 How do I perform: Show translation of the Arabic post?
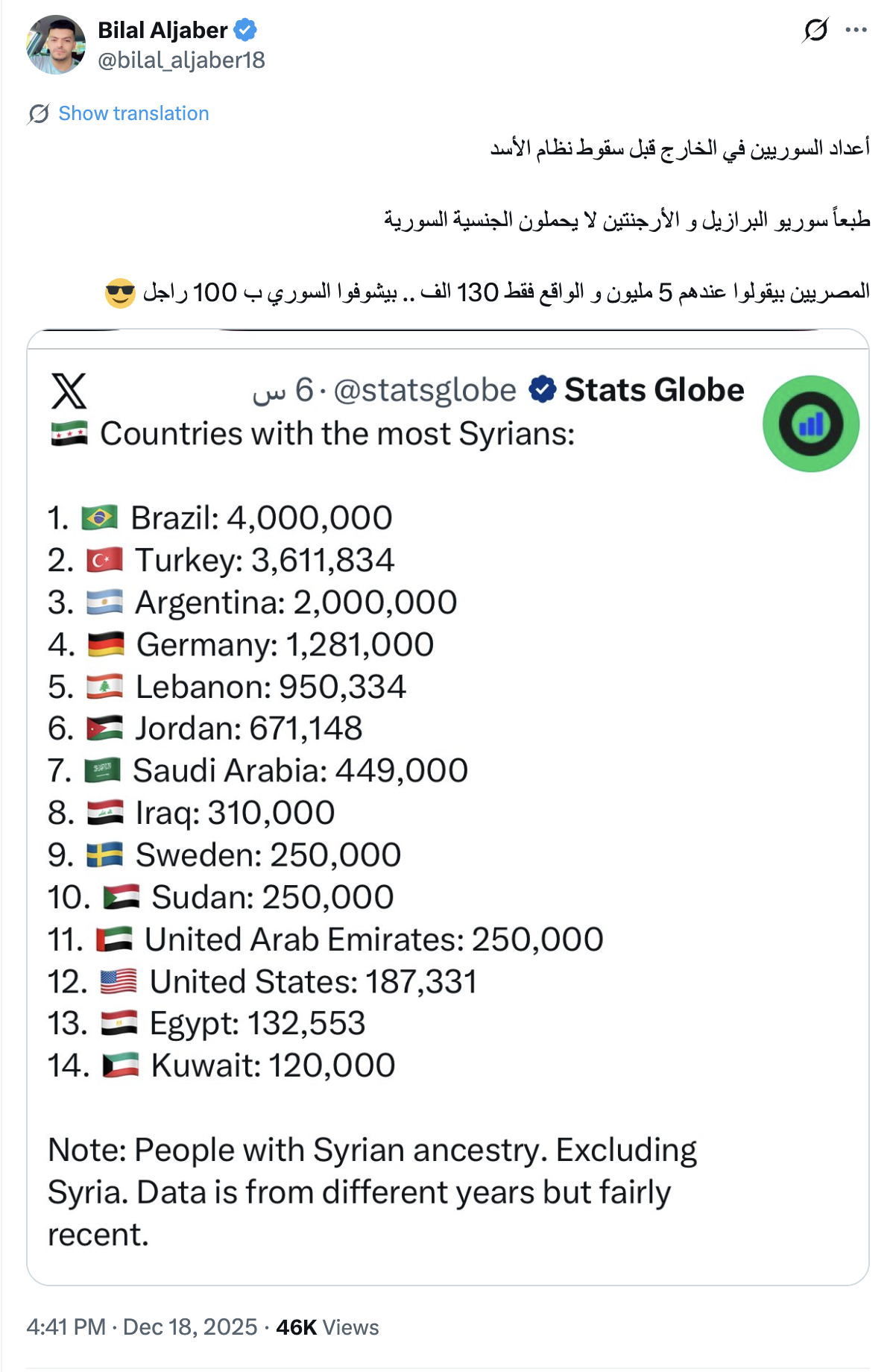tap(133, 113)
